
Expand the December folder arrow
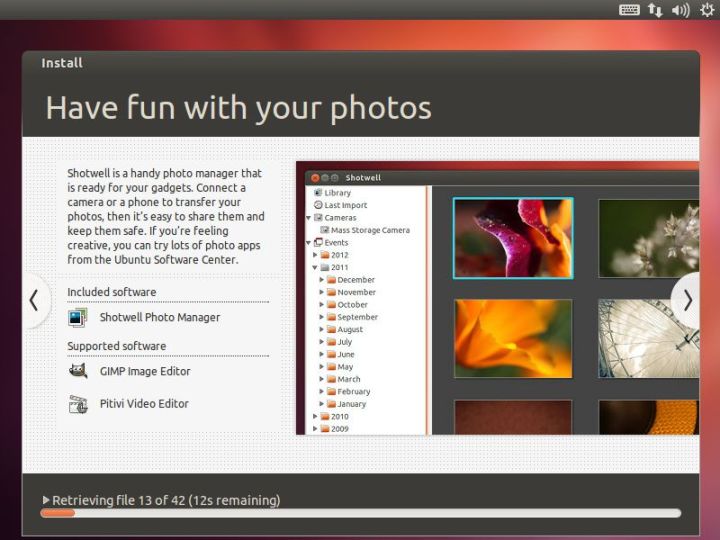coord(321,280)
